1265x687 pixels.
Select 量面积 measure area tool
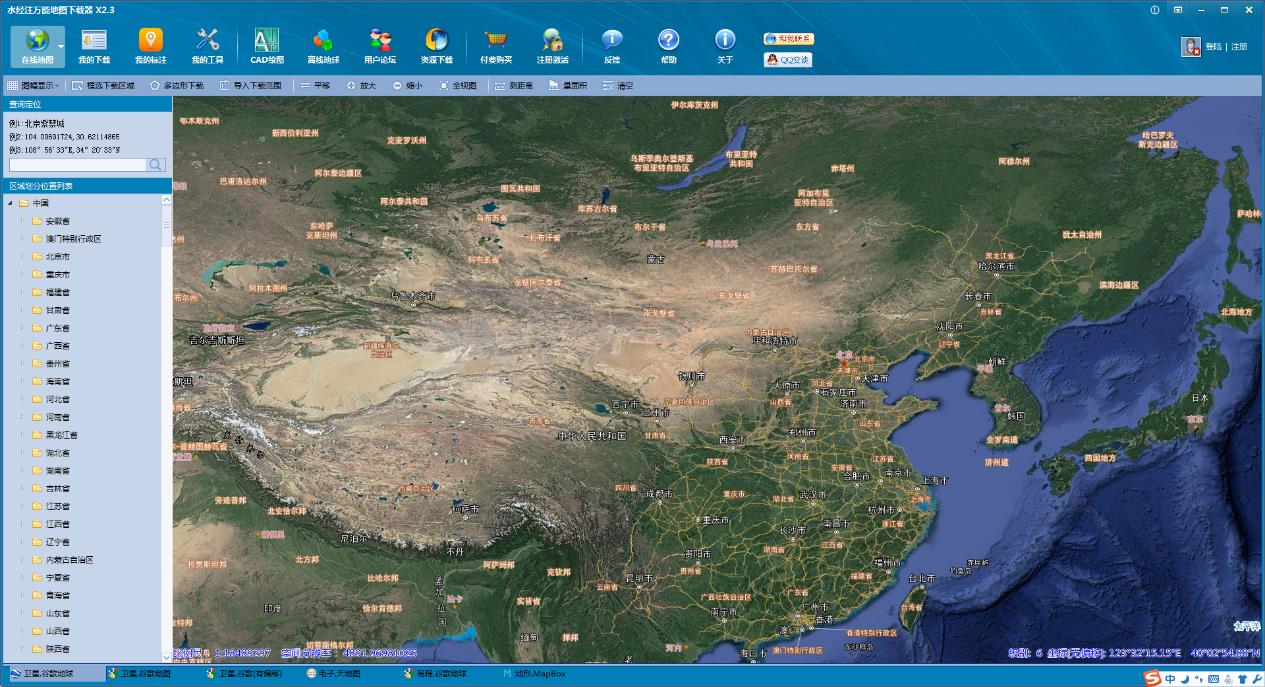(568, 86)
